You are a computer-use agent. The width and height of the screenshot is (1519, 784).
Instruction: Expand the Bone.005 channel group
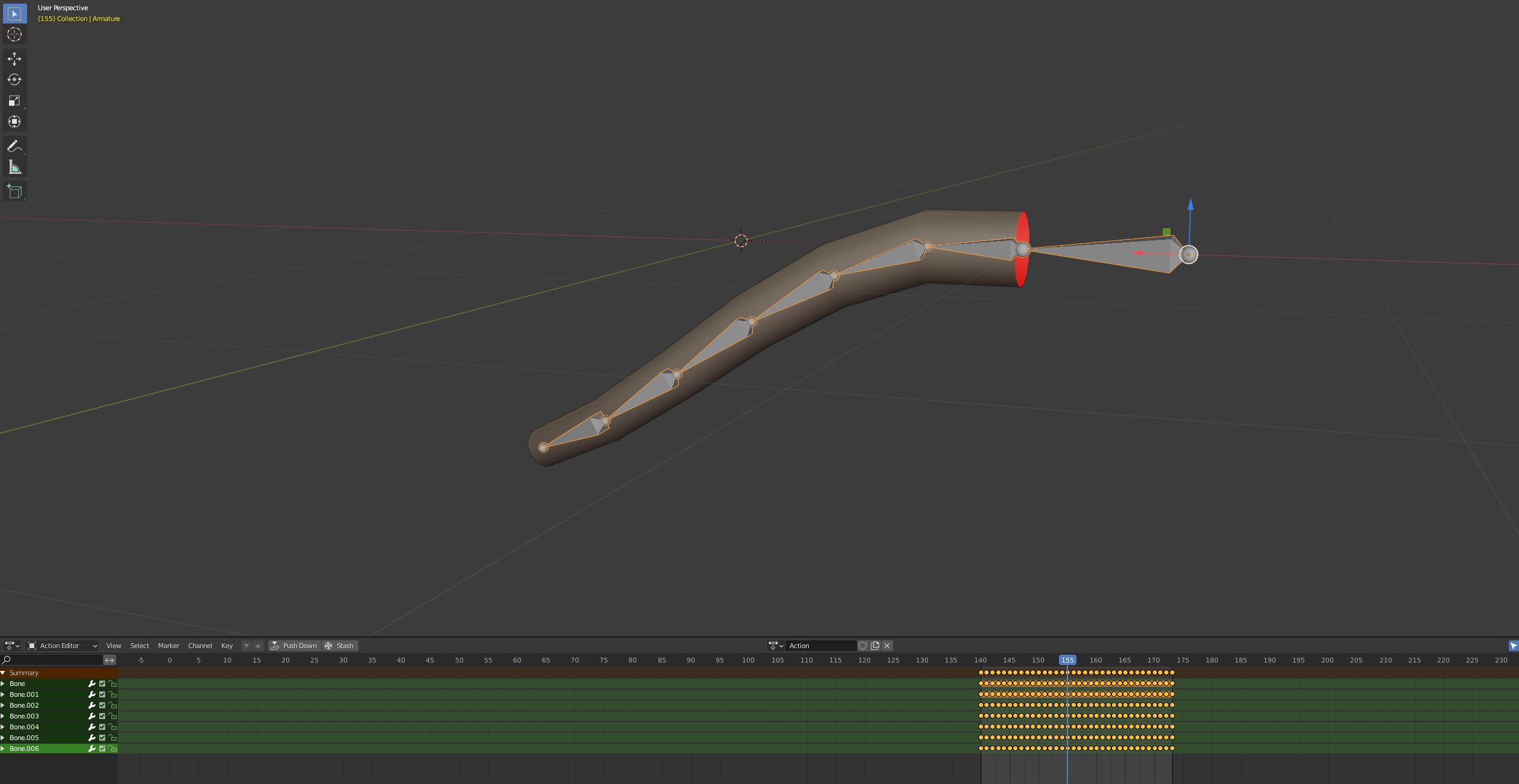[x=3, y=738]
